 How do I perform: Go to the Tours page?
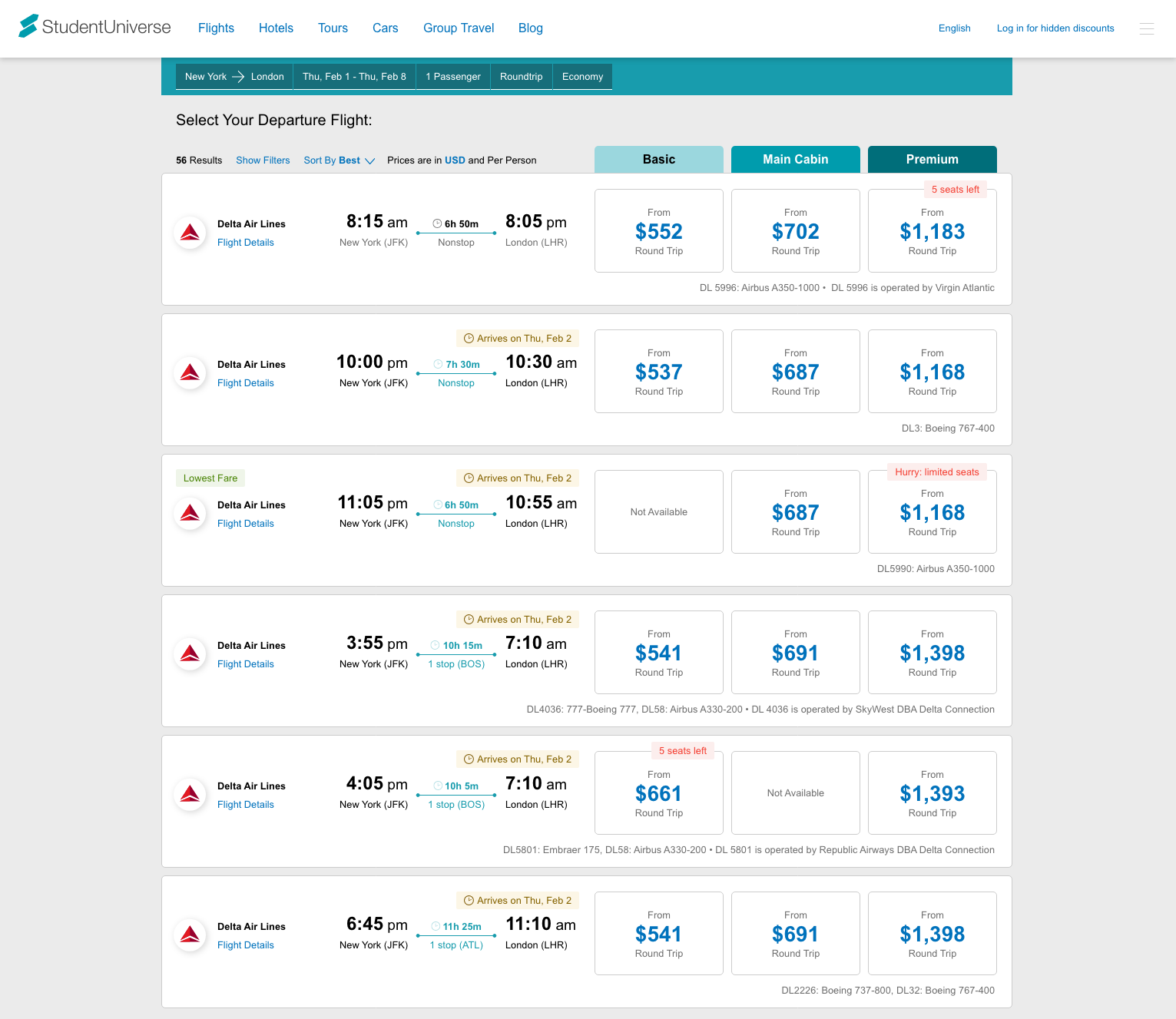click(x=333, y=28)
